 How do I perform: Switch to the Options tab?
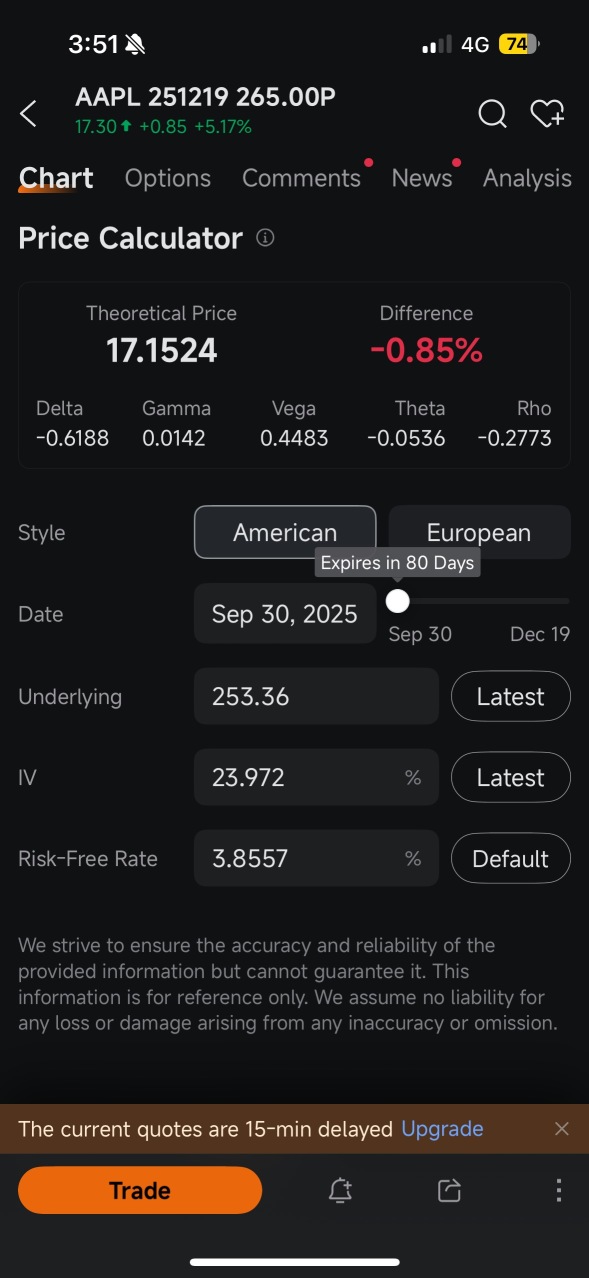click(x=167, y=178)
